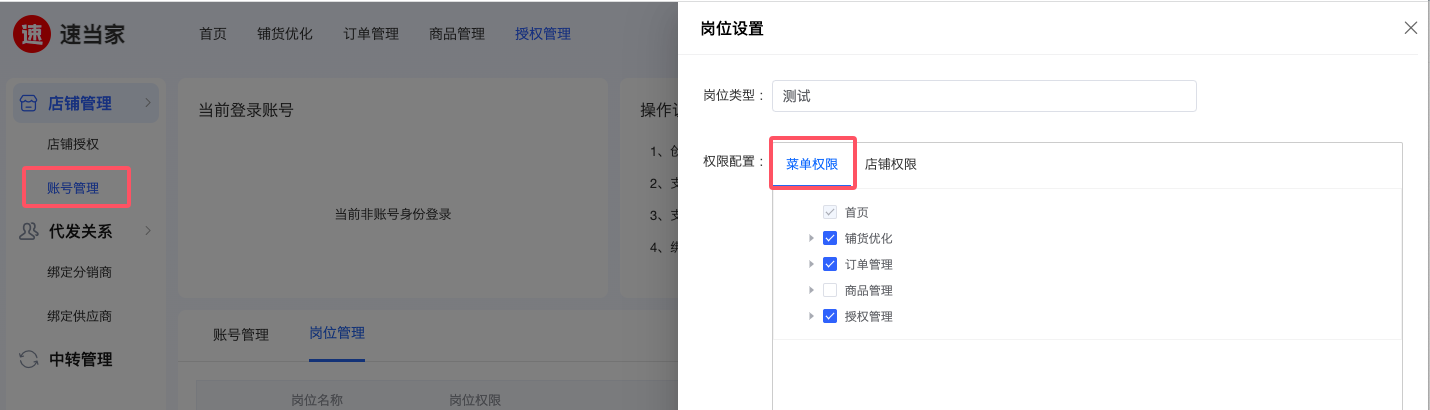Click the 中转管理 refresh icon
1430x410 pixels.
(x=29, y=359)
